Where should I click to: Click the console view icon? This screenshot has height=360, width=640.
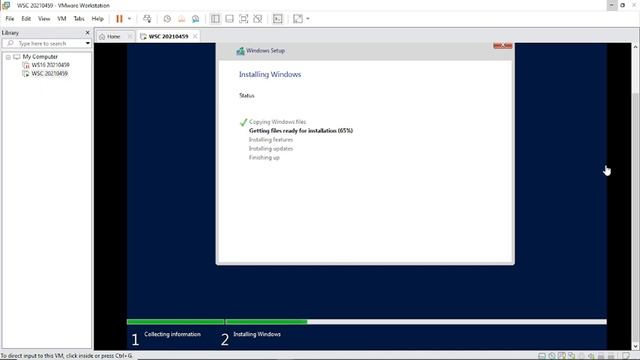(x=278, y=19)
